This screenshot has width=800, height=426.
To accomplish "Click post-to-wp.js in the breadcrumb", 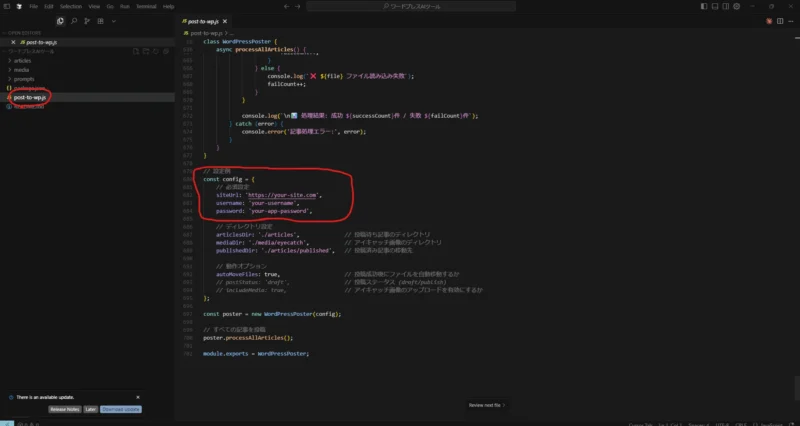I will 205,33.
